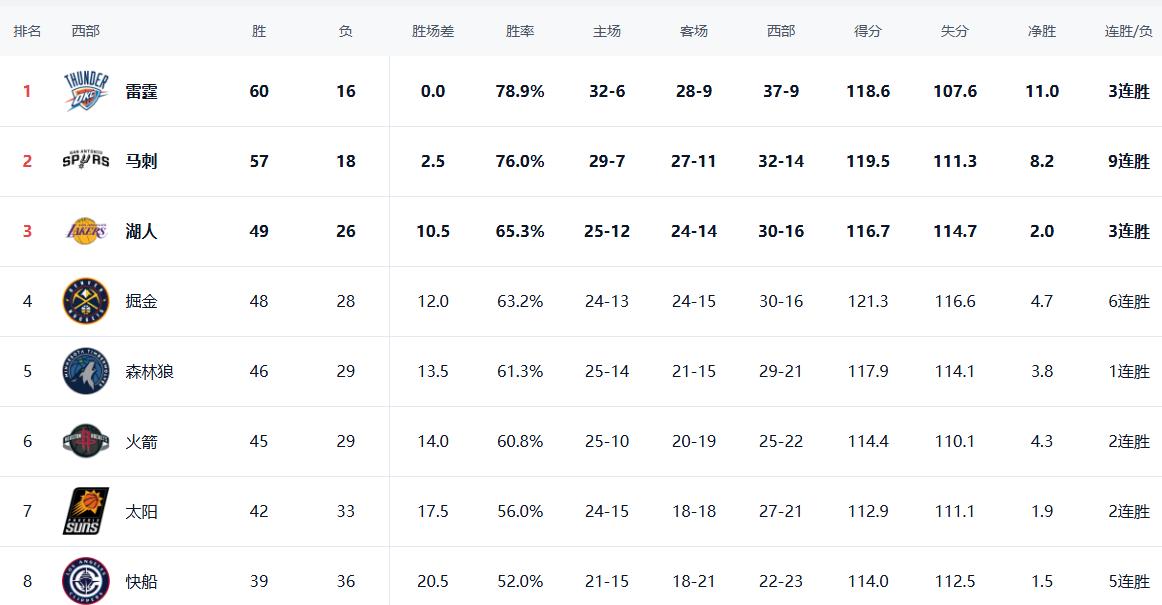Click the Timberwolves team logo
The height and width of the screenshot is (605, 1162).
point(85,371)
